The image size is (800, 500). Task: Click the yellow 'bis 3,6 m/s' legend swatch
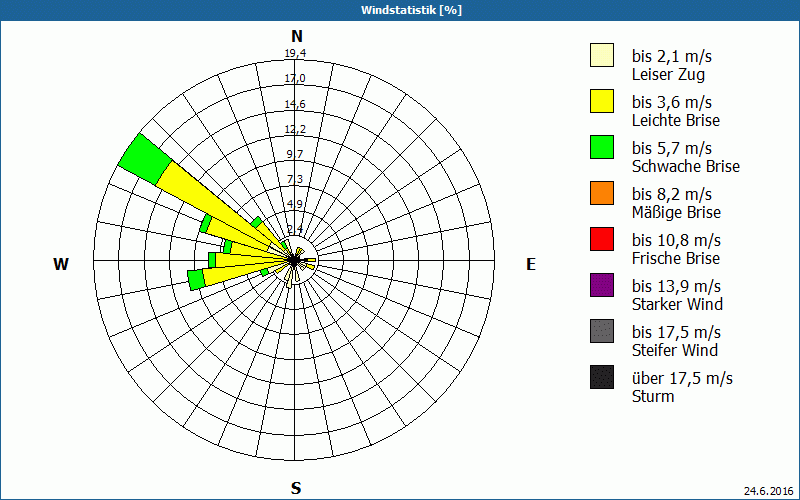tap(602, 101)
